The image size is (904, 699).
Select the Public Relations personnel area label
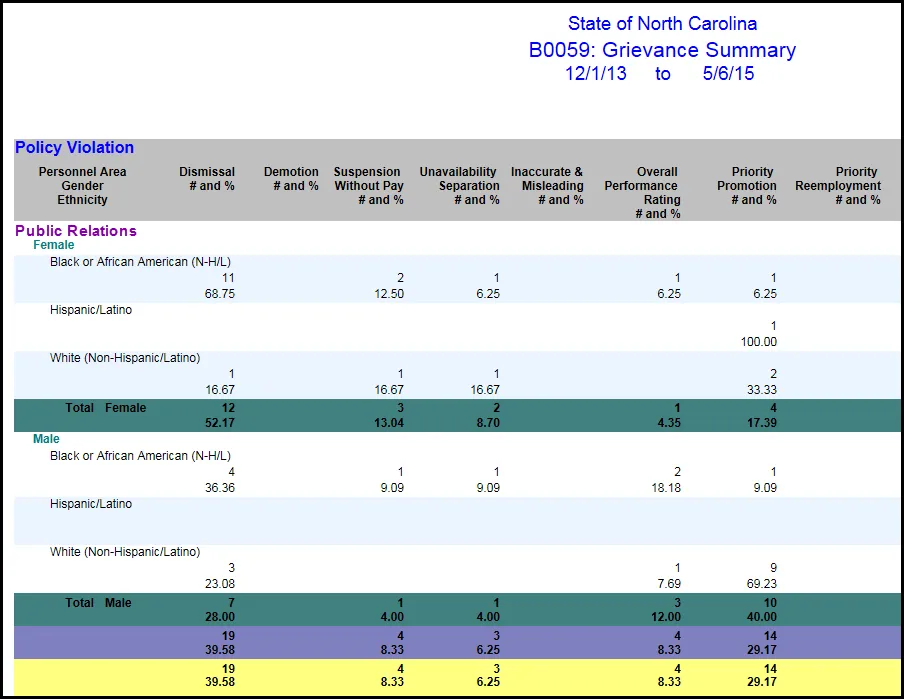coord(76,231)
